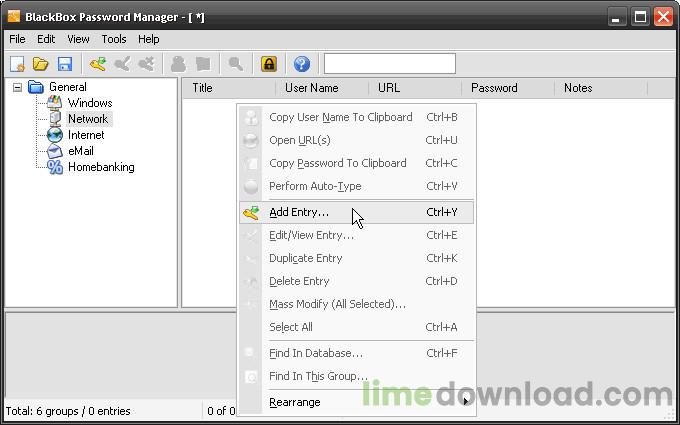
Task: Click the eMail envelope icon in the tree
Action: click(x=55, y=151)
